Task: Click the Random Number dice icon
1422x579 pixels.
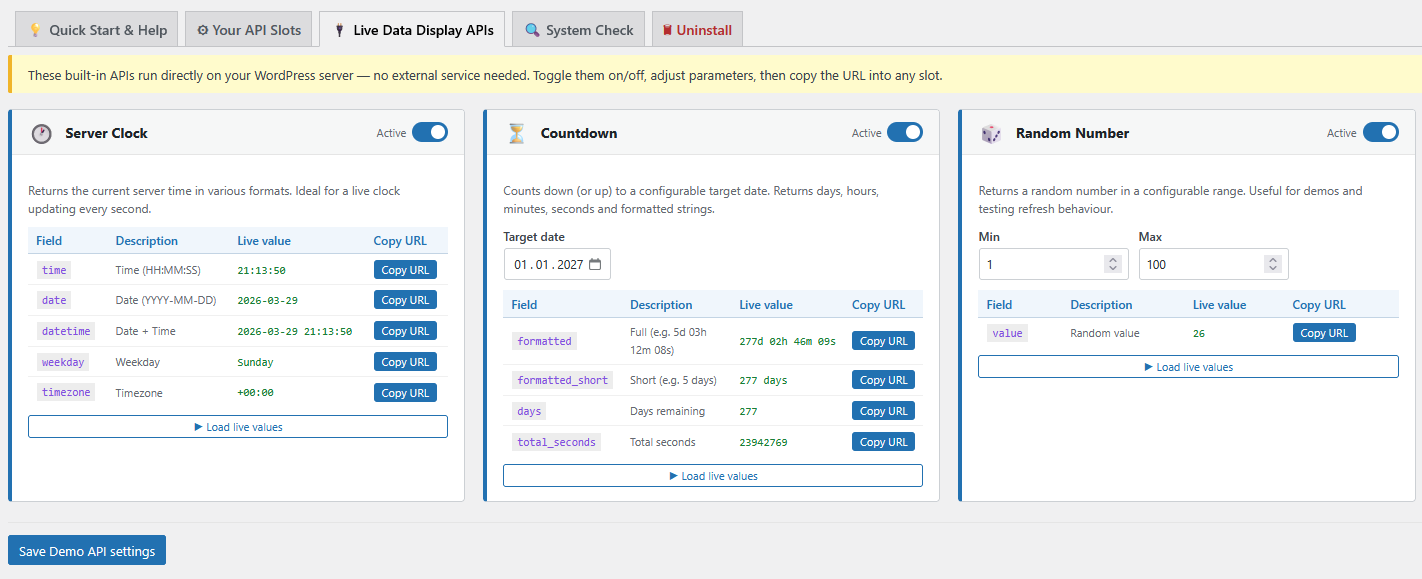Action: coord(990,134)
